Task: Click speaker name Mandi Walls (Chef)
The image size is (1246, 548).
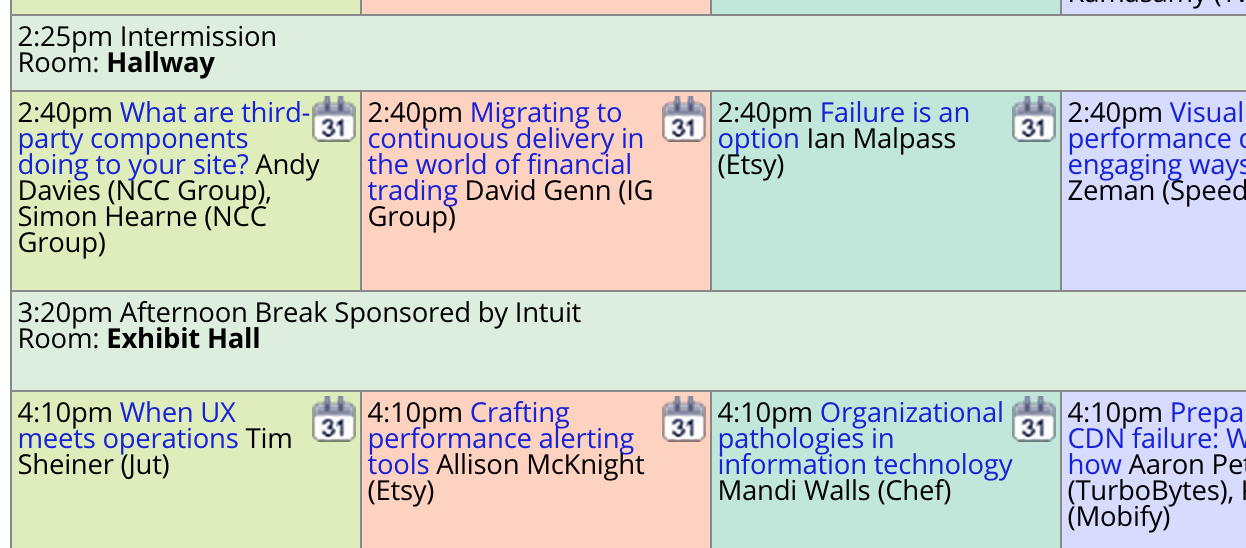Action: click(x=835, y=491)
